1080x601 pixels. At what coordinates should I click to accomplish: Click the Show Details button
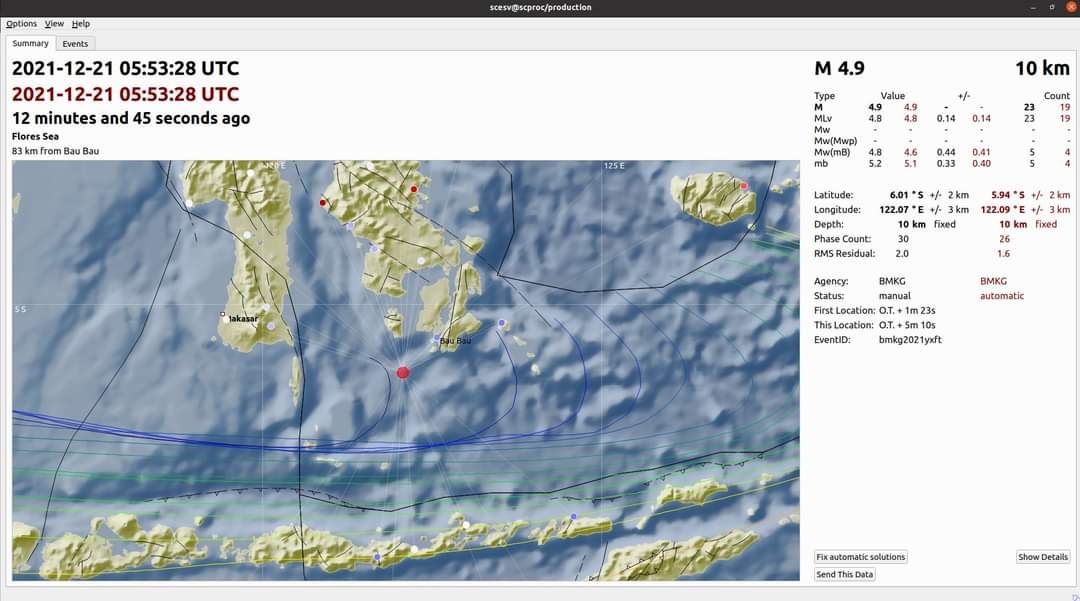point(1043,557)
